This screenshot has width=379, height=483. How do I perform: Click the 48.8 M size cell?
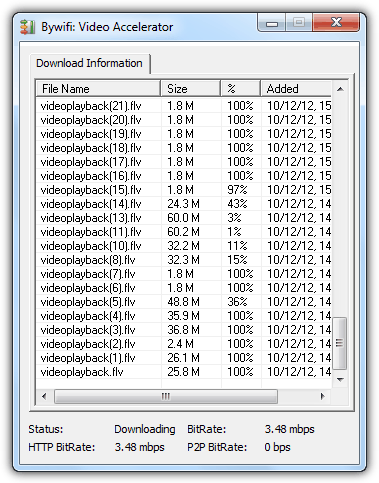tap(183, 302)
